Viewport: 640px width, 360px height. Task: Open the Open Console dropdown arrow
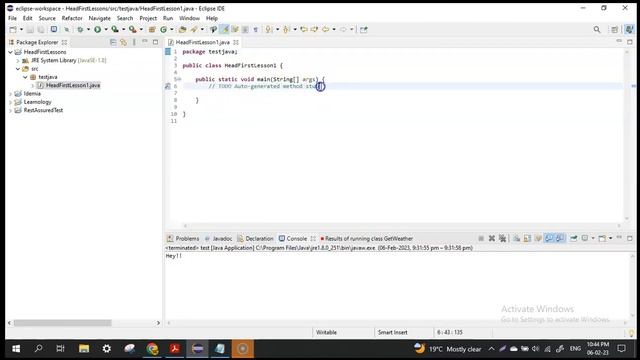click(611, 238)
